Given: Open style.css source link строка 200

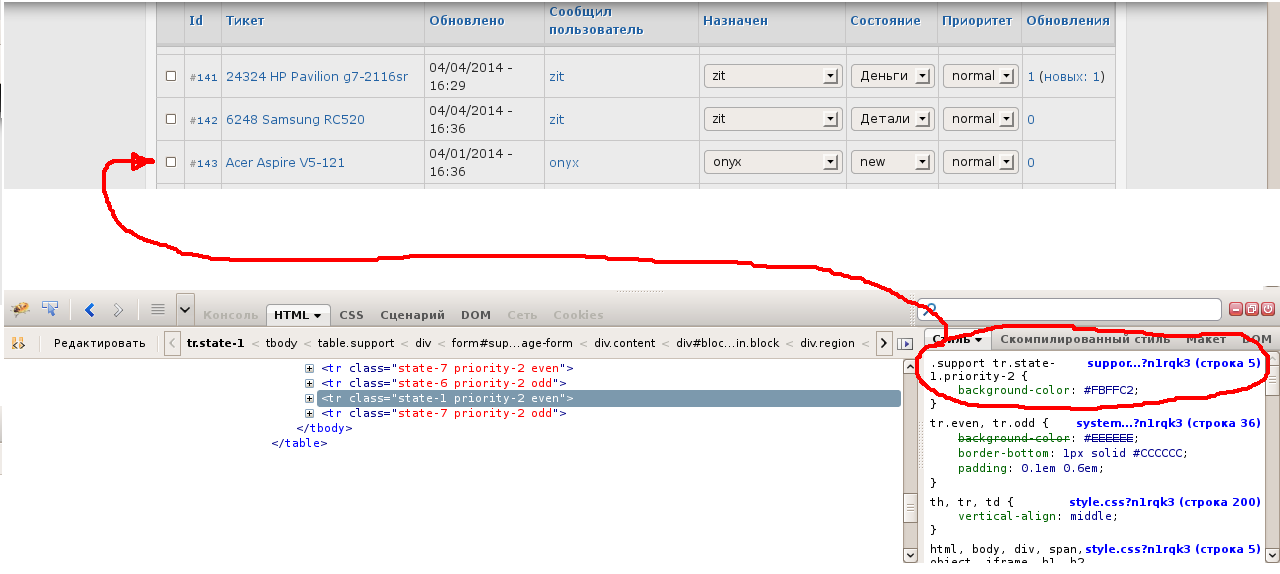Looking at the screenshot, I should coord(1165,501).
